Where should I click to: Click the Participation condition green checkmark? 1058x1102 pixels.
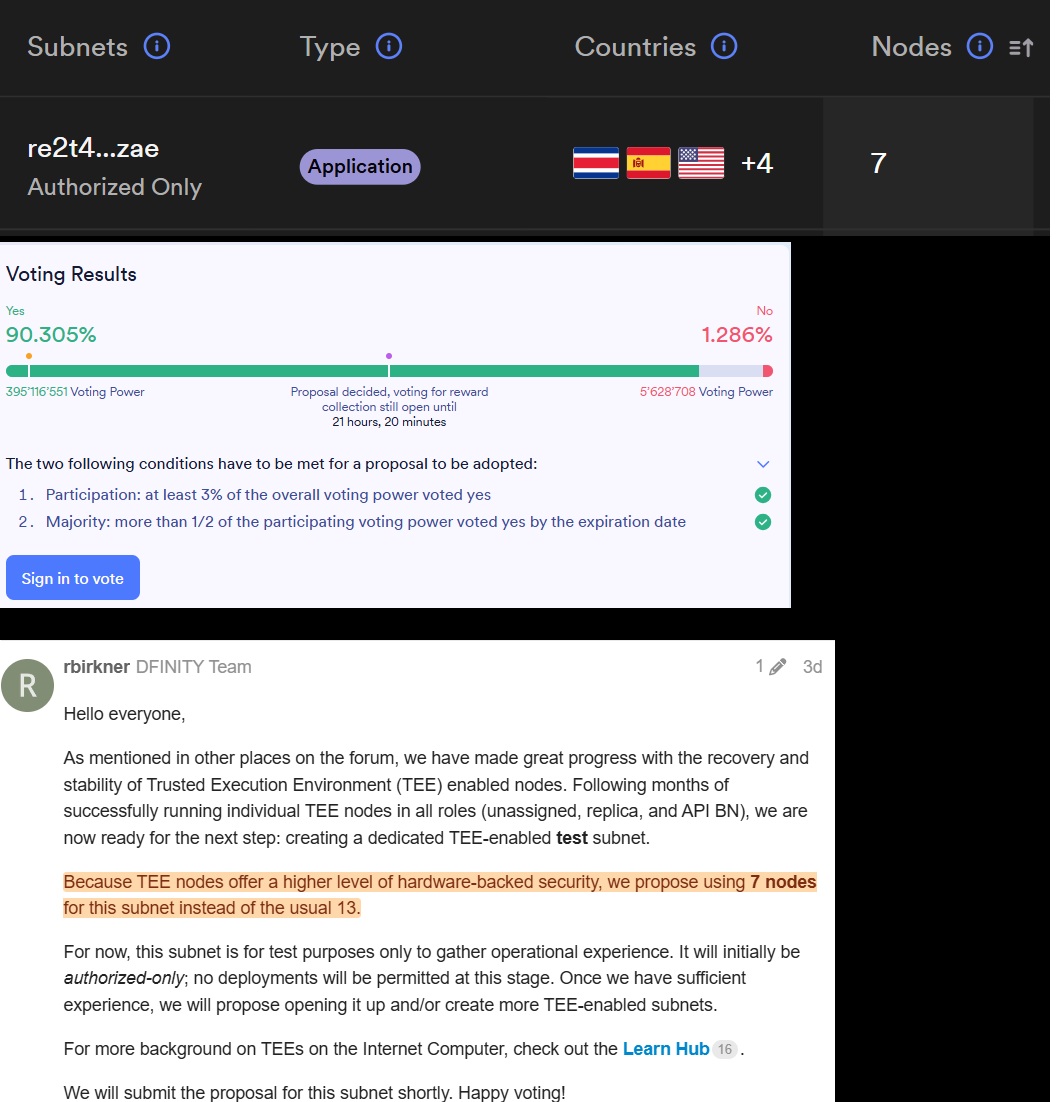click(x=763, y=495)
